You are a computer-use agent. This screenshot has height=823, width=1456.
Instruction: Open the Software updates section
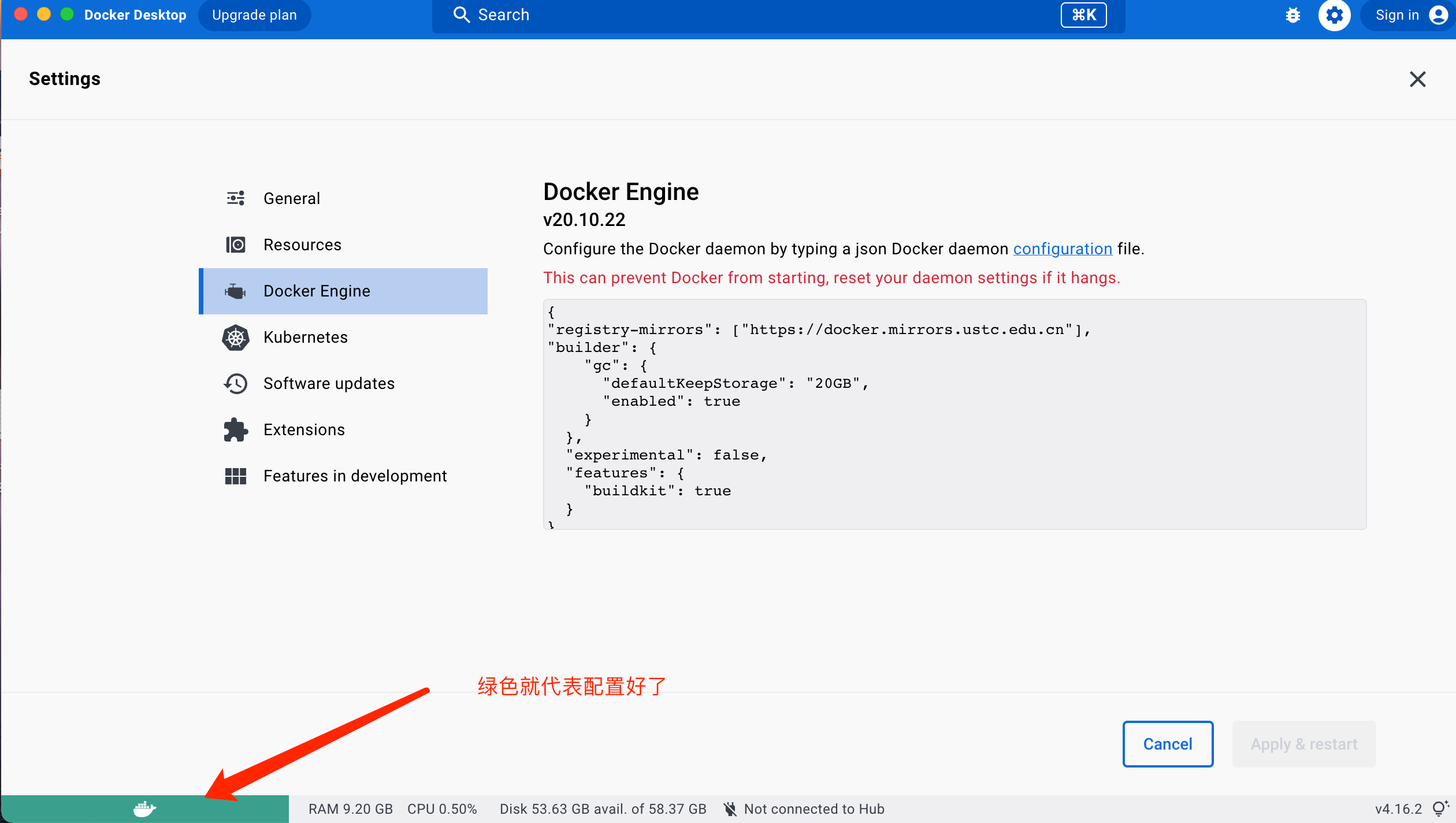343,384
